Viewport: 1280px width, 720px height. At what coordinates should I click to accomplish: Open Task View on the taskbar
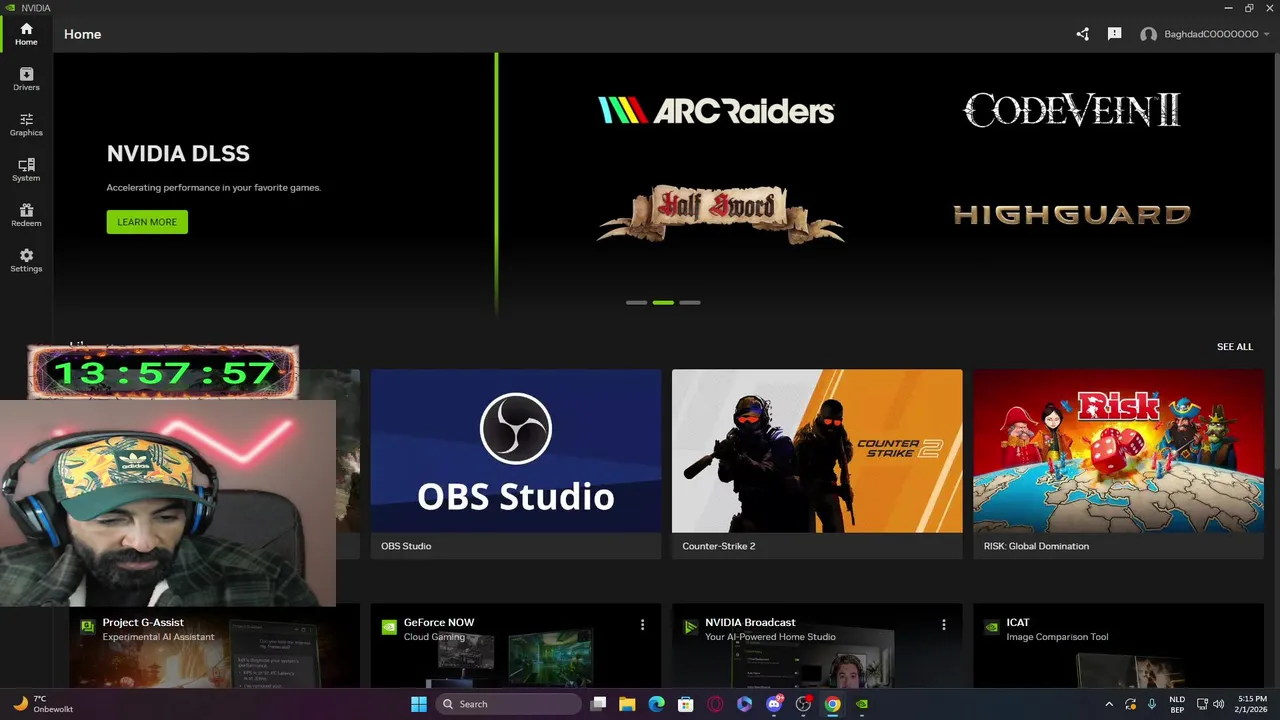[x=598, y=704]
